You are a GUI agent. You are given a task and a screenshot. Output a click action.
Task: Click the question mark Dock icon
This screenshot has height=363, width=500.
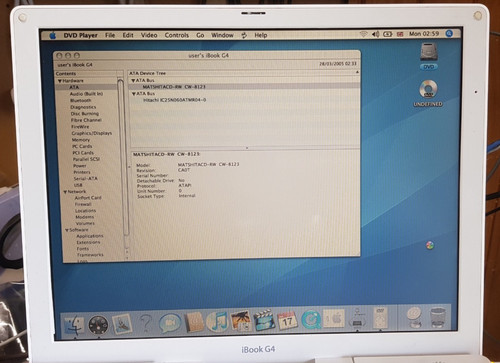pyautogui.click(x=145, y=323)
